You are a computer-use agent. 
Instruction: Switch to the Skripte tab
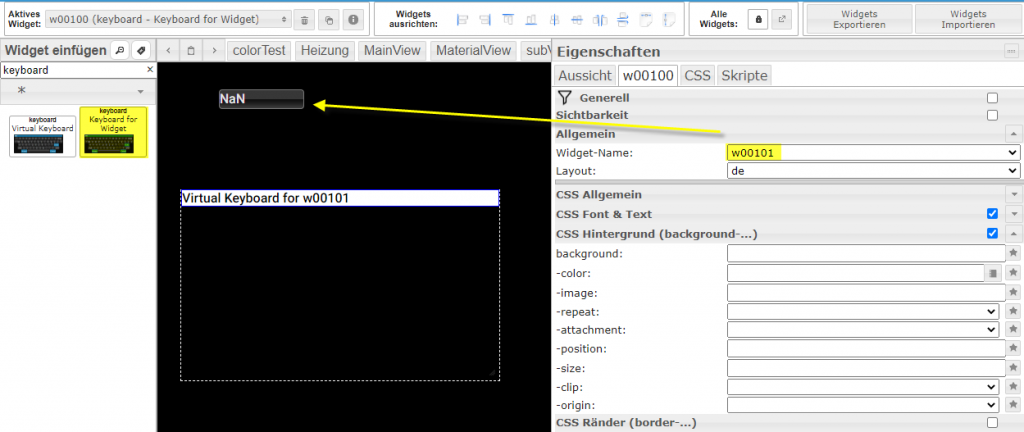tap(744, 75)
